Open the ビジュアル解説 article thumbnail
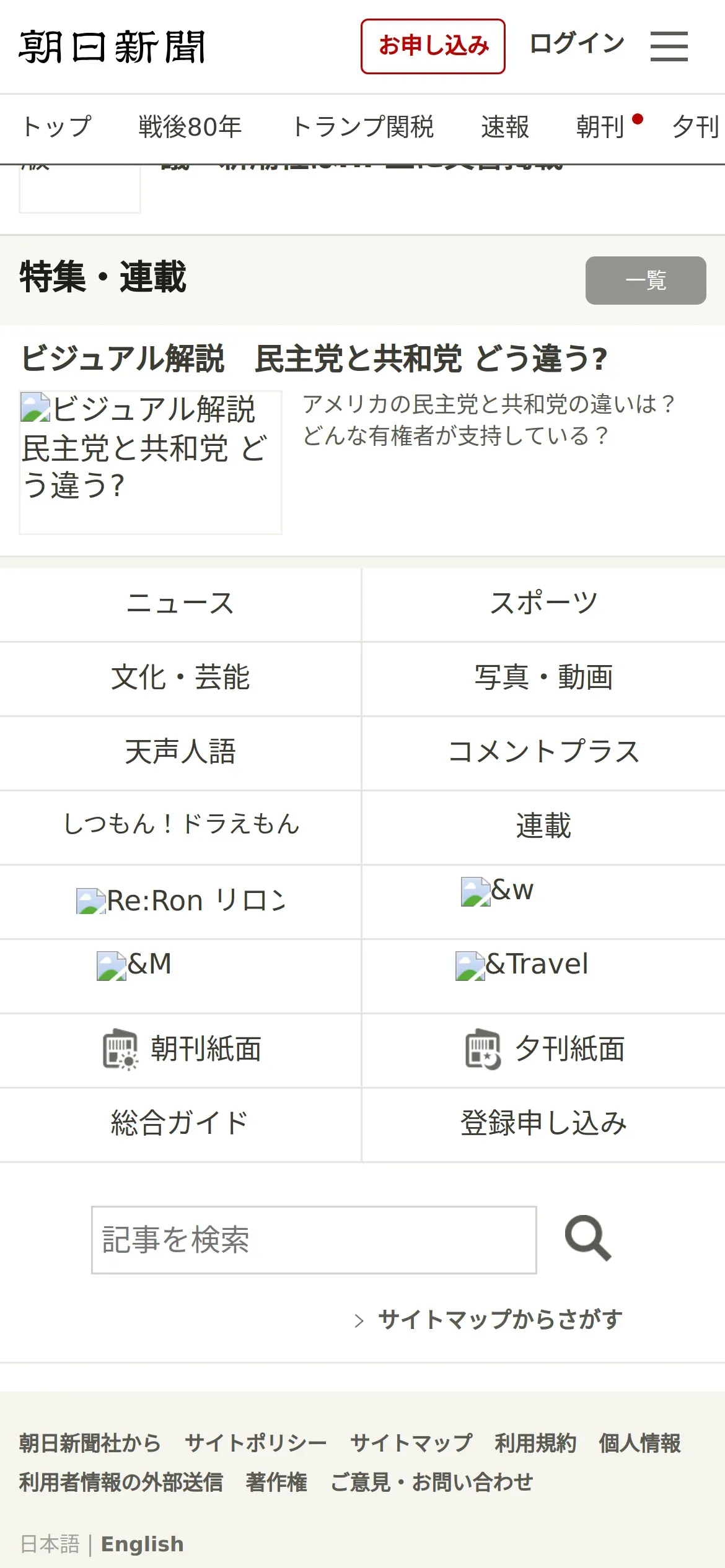The width and height of the screenshot is (725, 1568). tap(151, 462)
